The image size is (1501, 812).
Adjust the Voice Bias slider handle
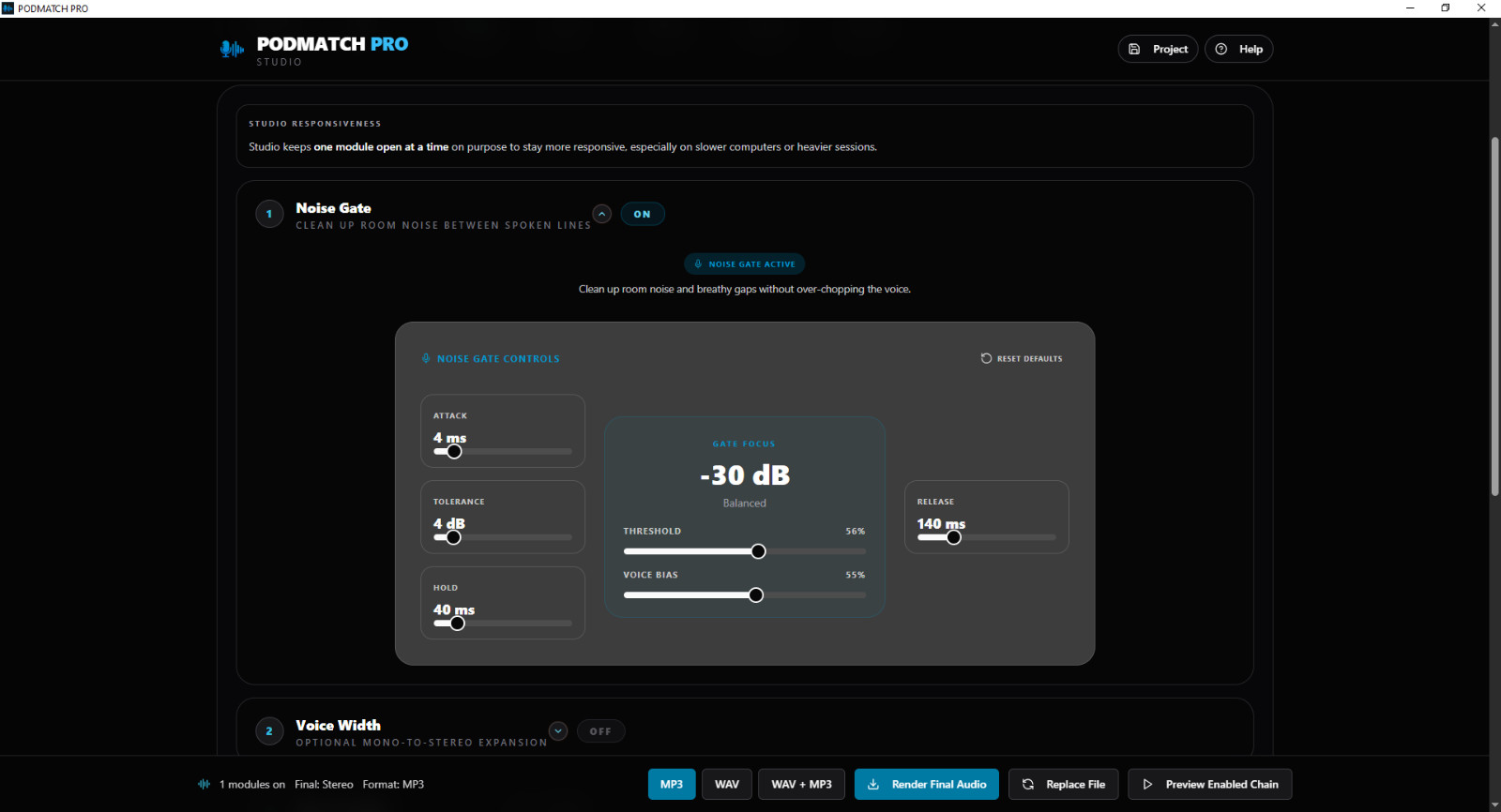tap(756, 595)
